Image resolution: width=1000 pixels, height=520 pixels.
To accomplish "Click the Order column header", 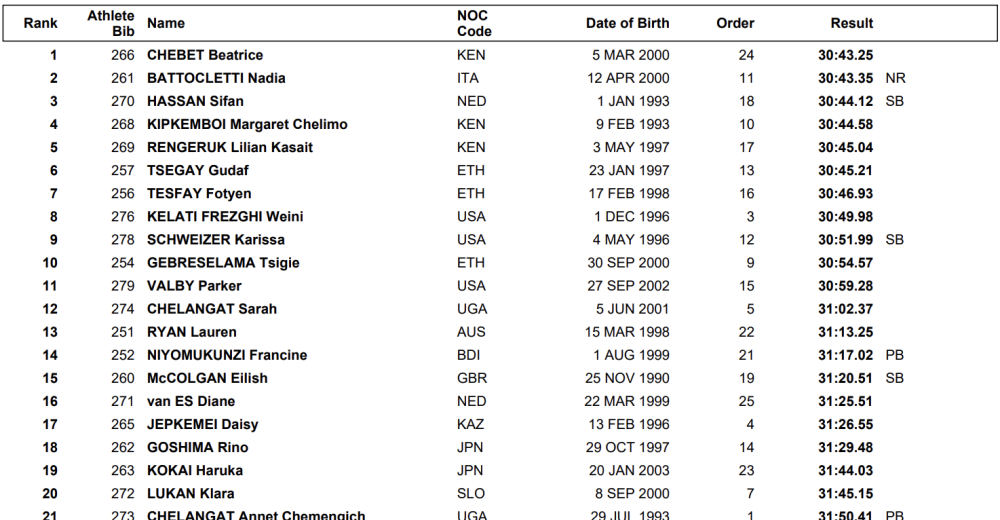I will coord(735,23).
